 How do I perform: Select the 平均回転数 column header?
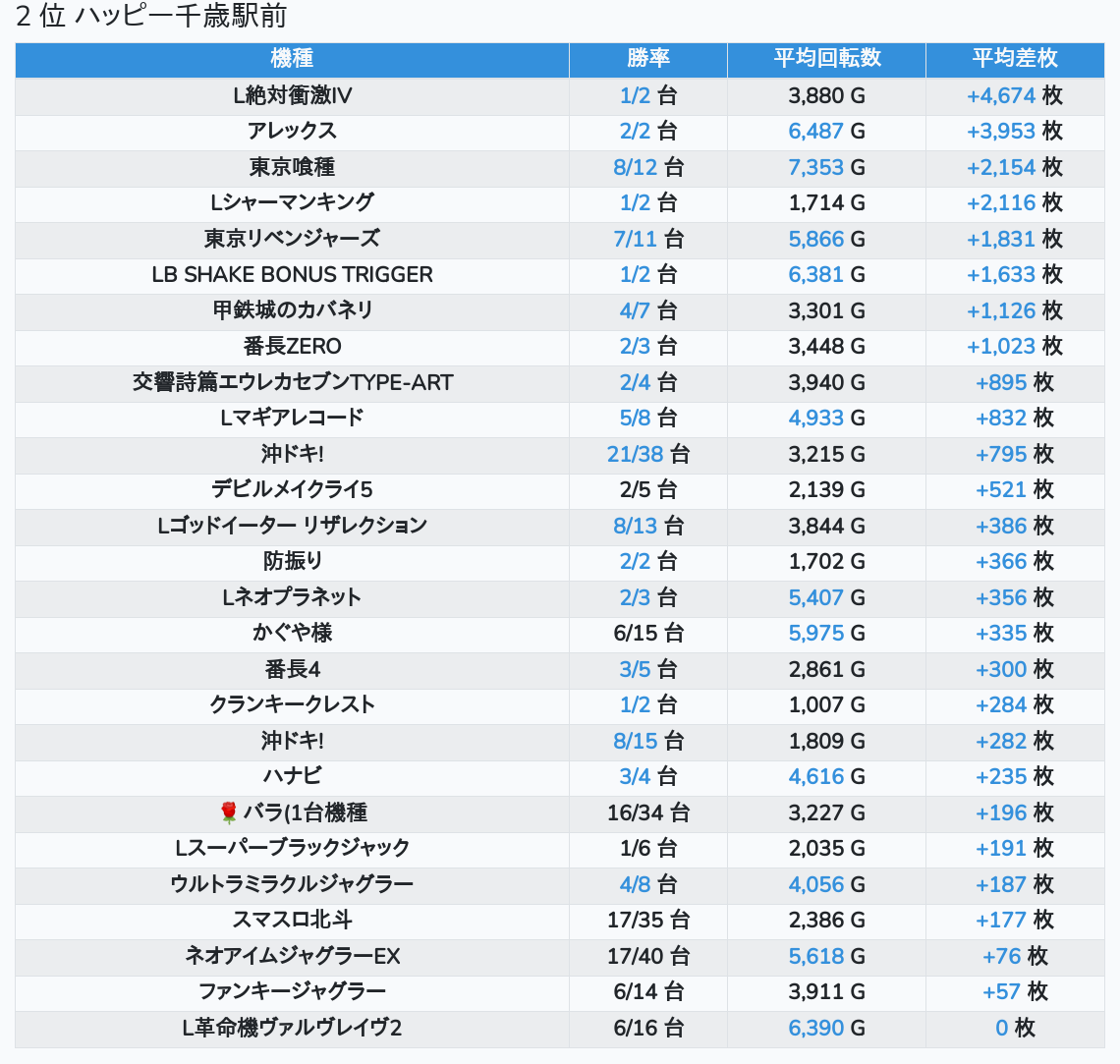[826, 59]
